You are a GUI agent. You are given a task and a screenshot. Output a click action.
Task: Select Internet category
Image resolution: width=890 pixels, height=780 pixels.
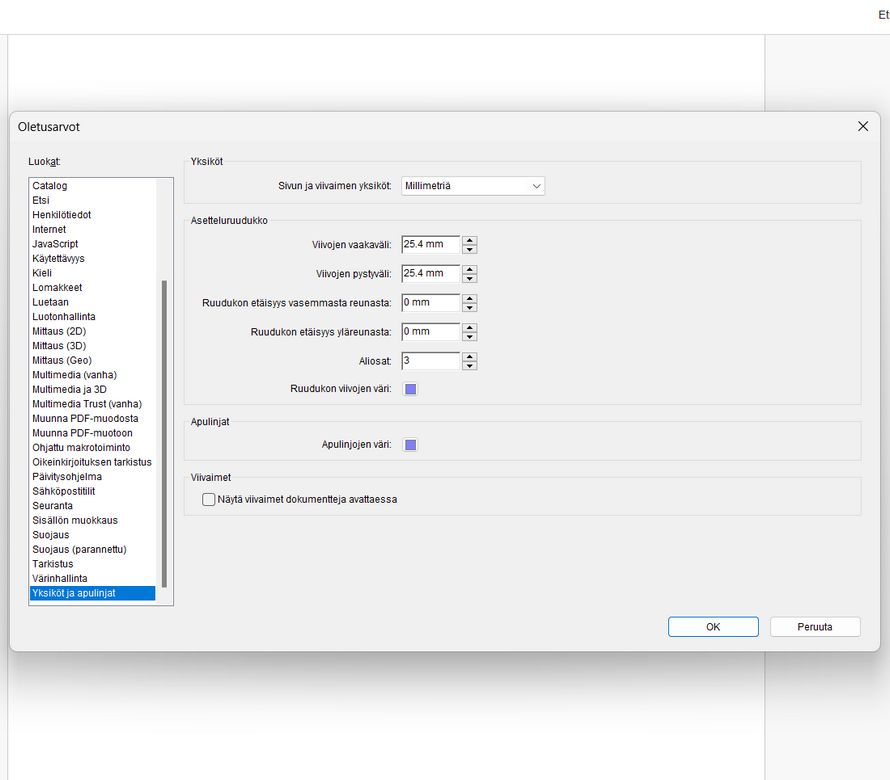click(x=93, y=229)
